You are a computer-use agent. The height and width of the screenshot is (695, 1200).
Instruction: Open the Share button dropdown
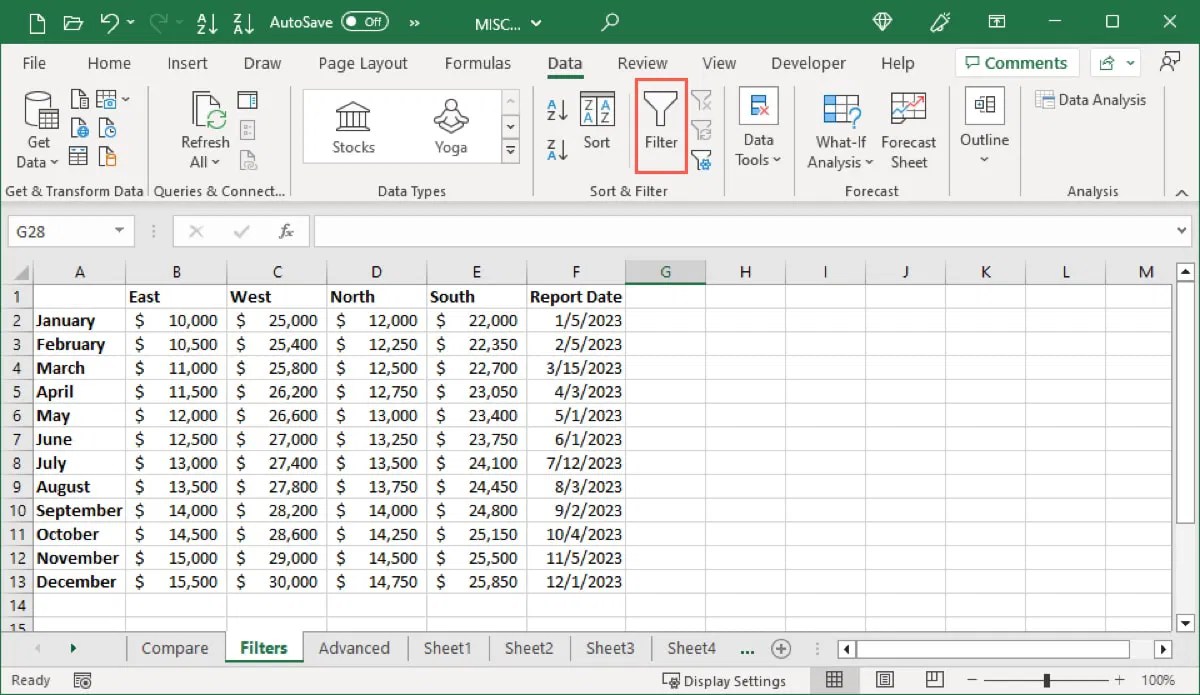(x=1116, y=63)
